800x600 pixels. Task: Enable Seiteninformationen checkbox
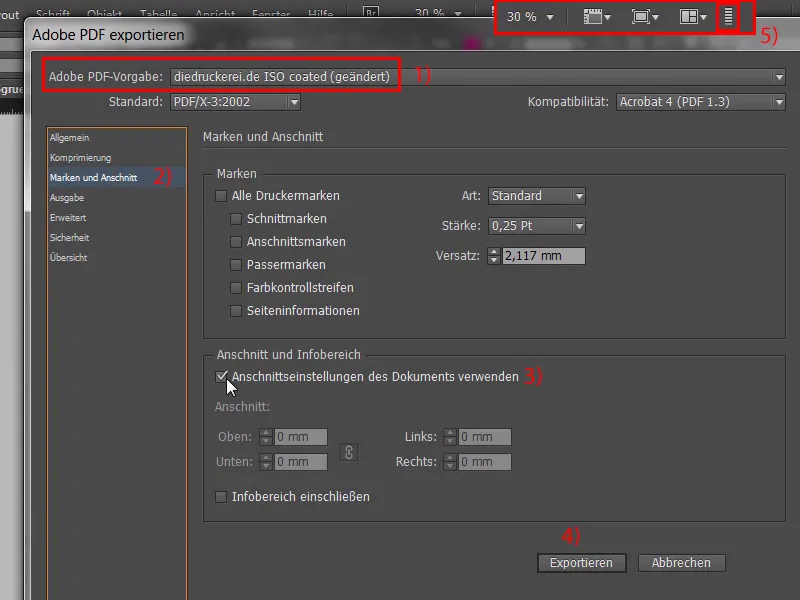click(236, 311)
